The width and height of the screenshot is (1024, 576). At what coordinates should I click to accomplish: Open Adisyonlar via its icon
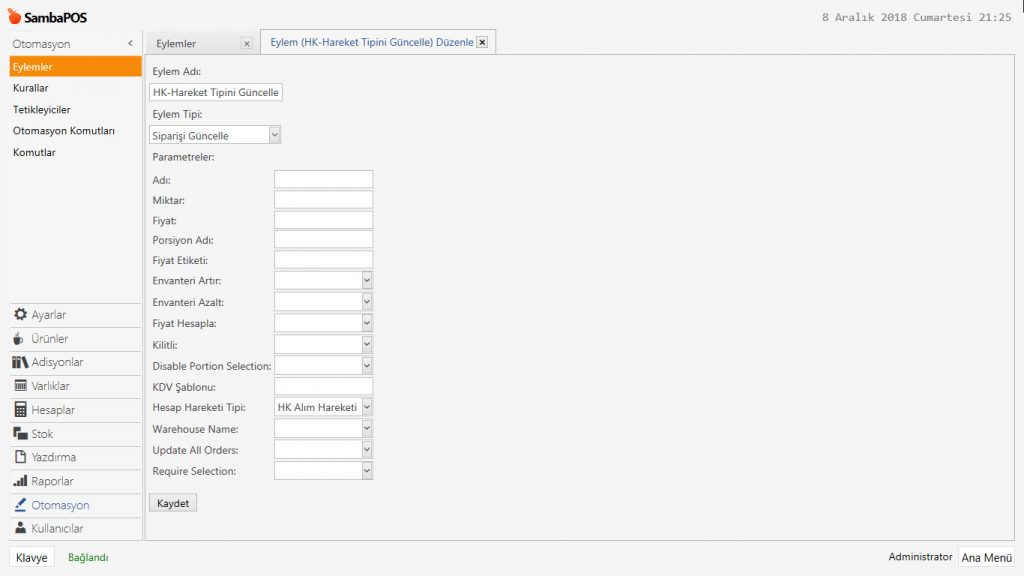pos(20,362)
